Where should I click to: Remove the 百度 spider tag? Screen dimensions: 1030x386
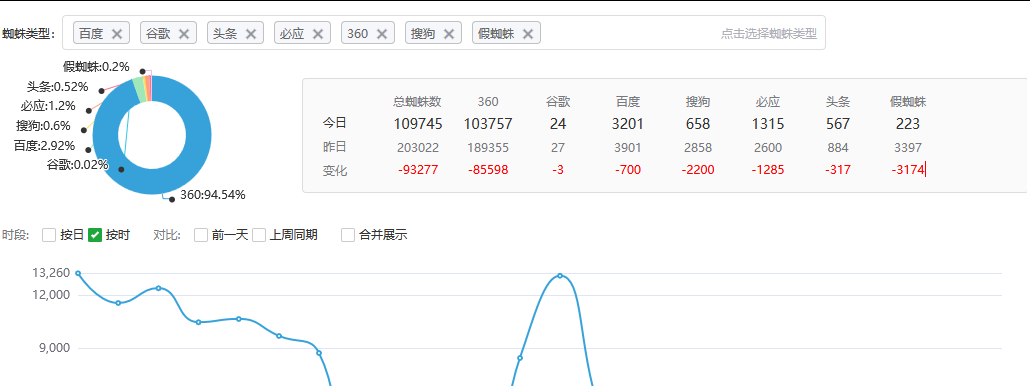tap(117, 33)
